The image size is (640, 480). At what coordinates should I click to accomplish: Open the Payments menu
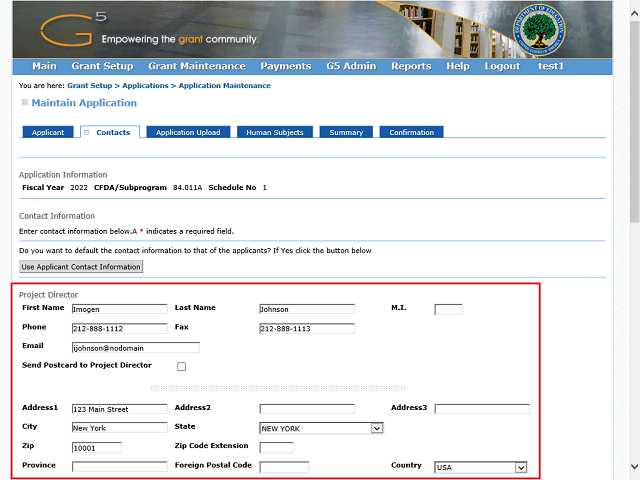[286, 66]
